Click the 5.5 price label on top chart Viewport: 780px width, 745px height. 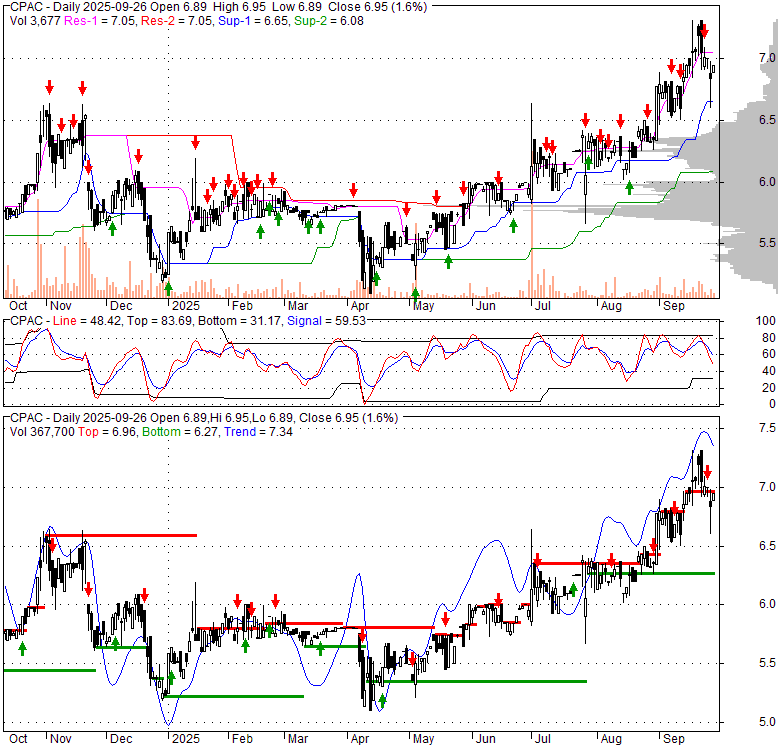tap(767, 243)
